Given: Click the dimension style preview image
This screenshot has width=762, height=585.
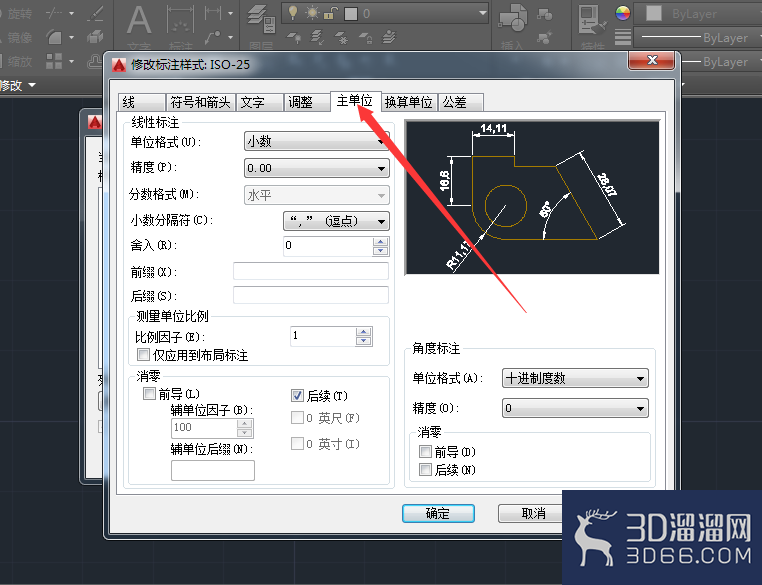Looking at the screenshot, I should 532,197.
